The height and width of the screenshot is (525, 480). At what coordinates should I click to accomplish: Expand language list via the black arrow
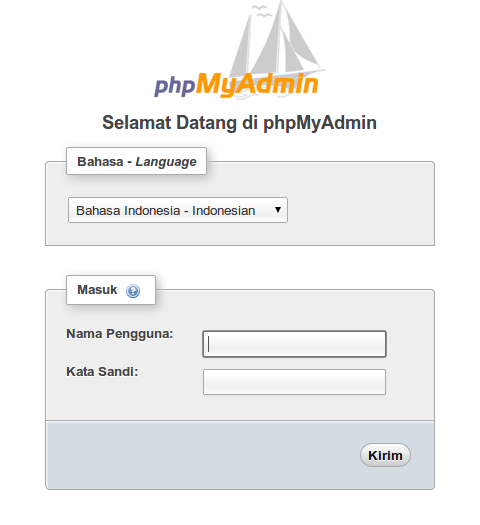[x=277, y=210]
